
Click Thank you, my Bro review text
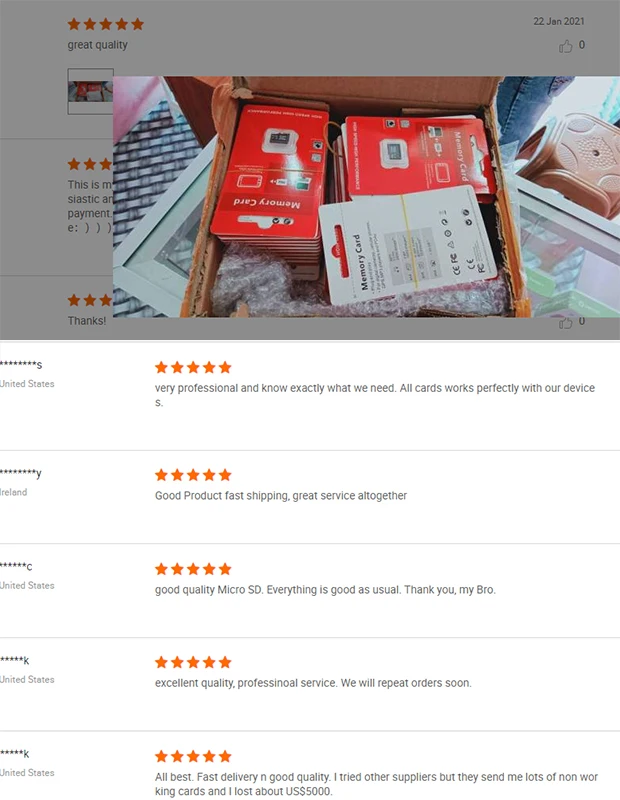point(325,590)
